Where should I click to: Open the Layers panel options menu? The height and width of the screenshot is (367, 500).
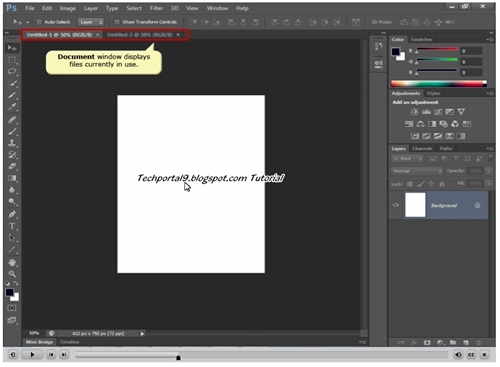[490, 148]
